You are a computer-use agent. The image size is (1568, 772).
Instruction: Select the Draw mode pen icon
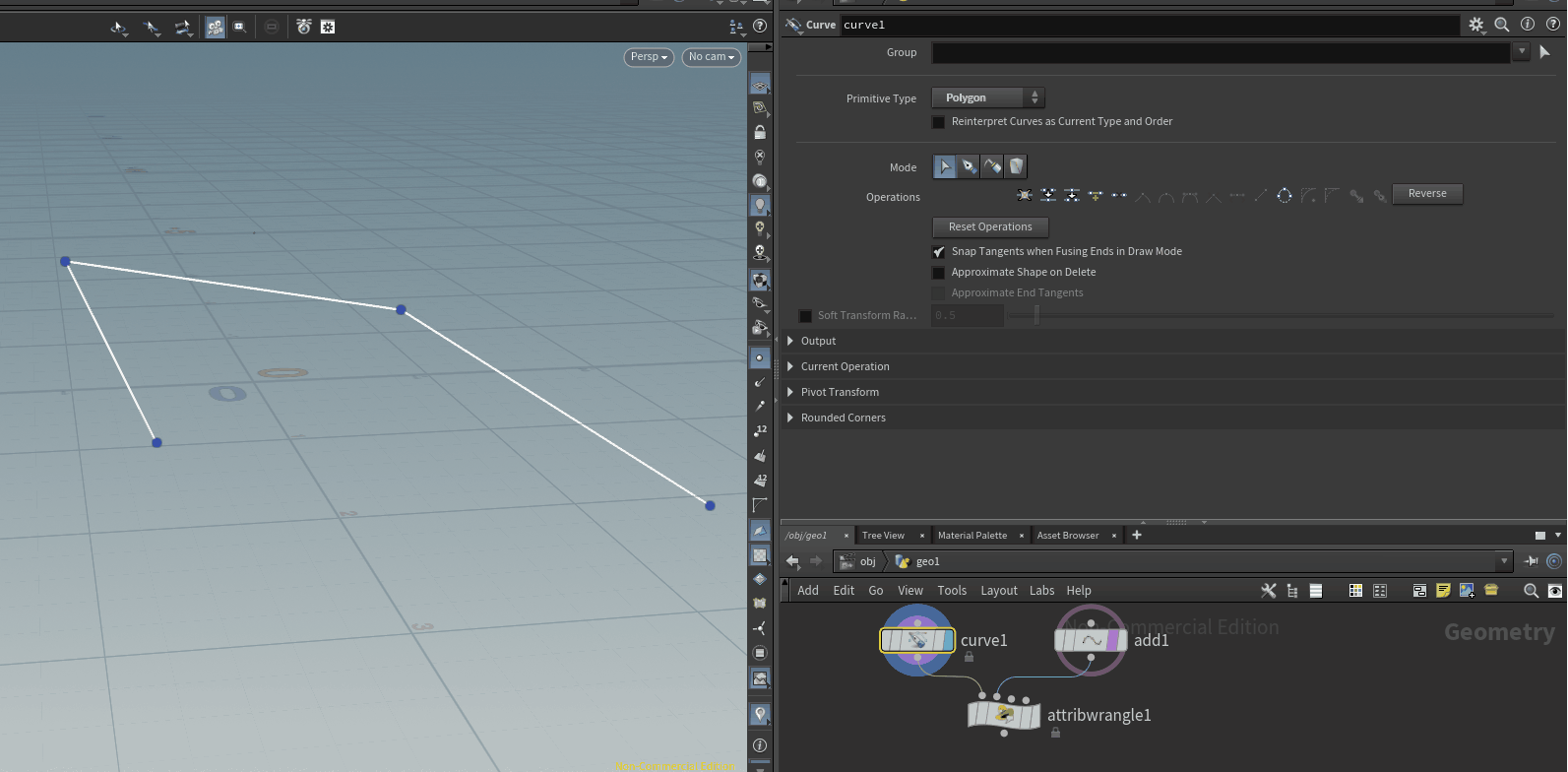(969, 166)
